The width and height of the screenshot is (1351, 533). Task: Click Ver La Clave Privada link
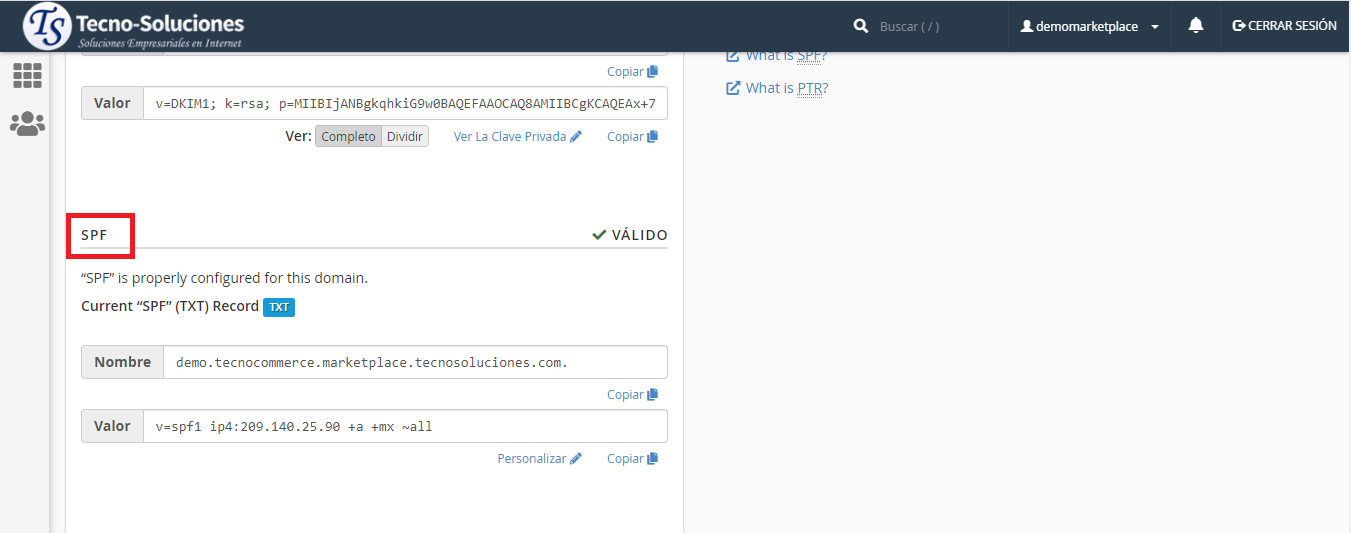517,137
